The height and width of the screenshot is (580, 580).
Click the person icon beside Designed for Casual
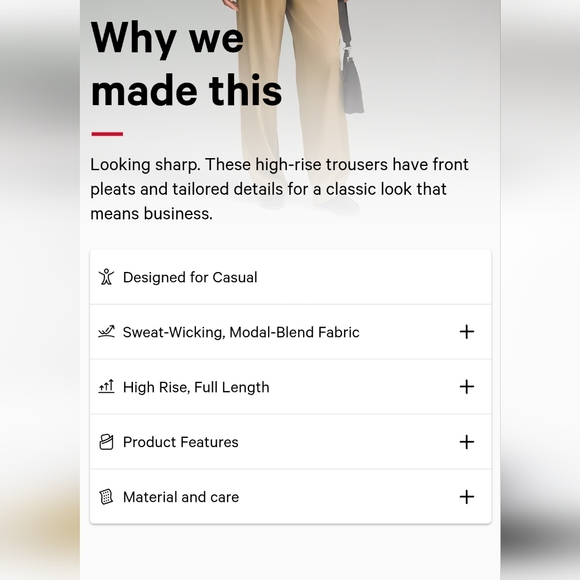pyautogui.click(x=106, y=277)
